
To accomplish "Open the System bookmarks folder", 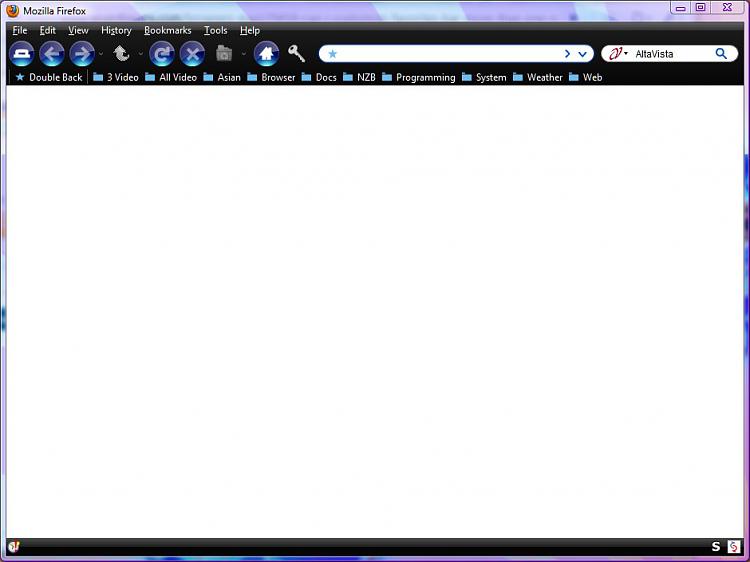I will coord(484,77).
